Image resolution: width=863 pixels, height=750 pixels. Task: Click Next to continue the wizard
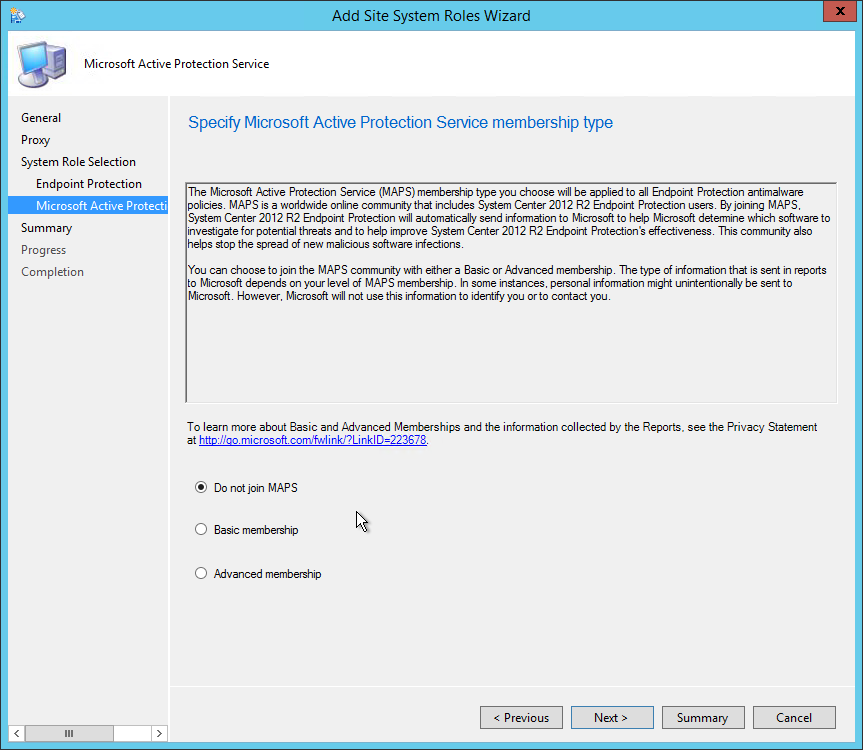612,718
